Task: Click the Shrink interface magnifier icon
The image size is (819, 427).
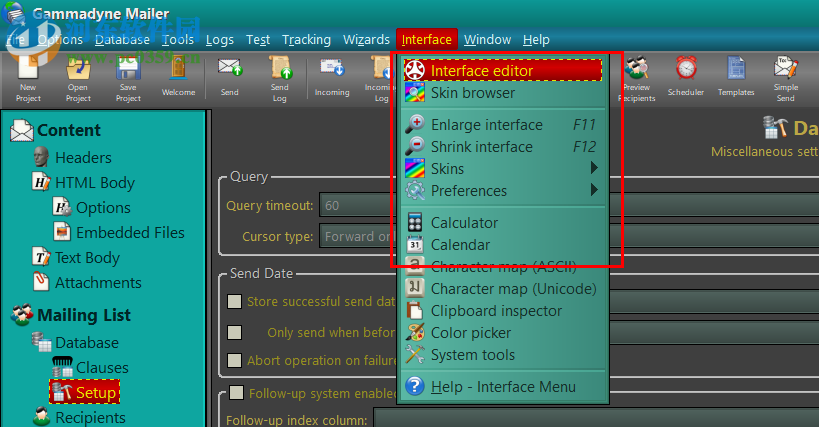Action: click(x=415, y=147)
